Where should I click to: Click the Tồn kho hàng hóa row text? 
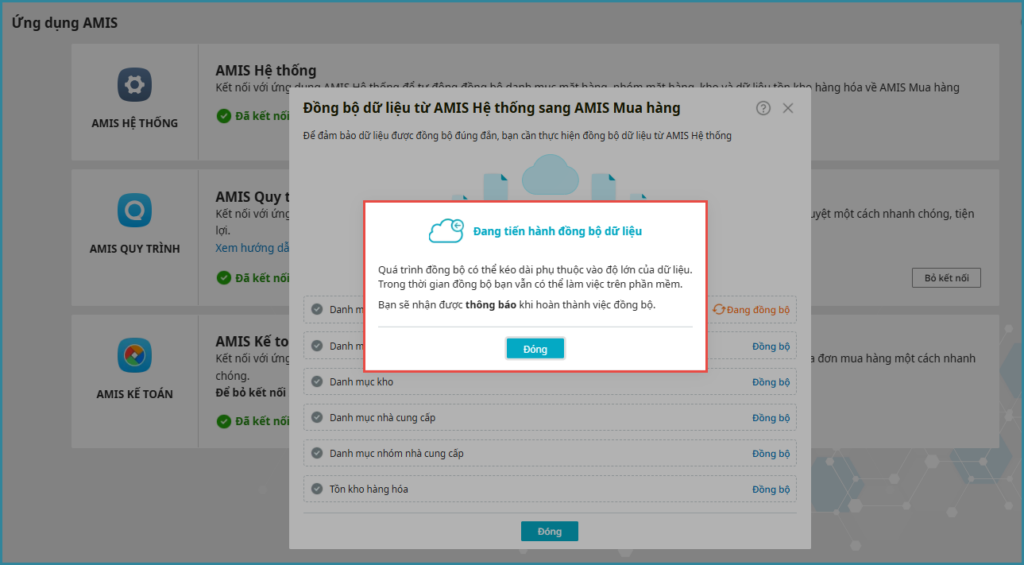[368, 489]
